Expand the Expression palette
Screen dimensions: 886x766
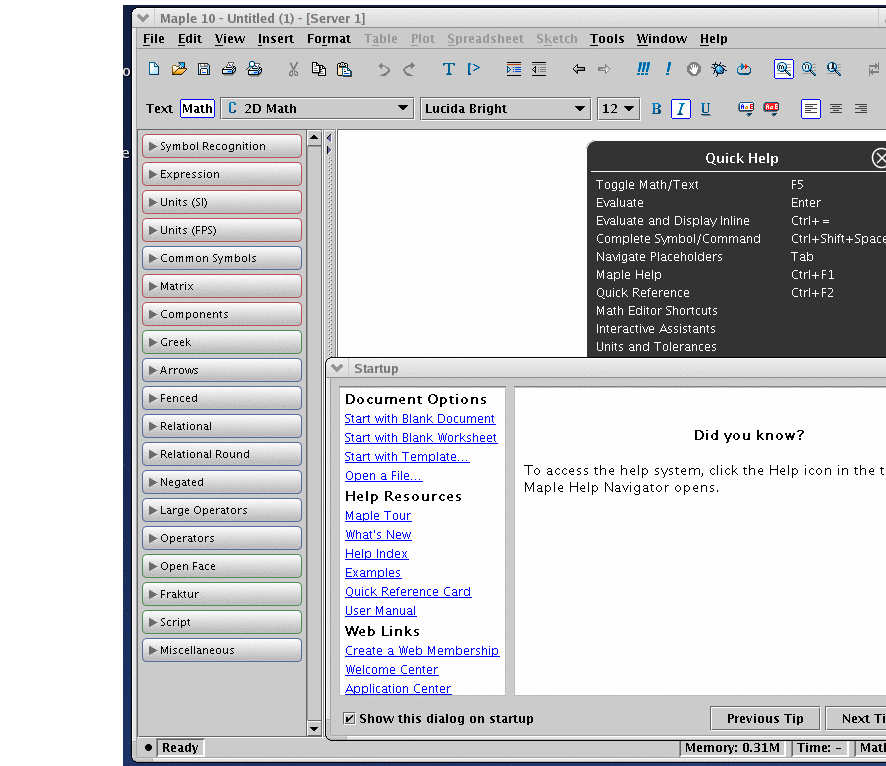coord(222,174)
